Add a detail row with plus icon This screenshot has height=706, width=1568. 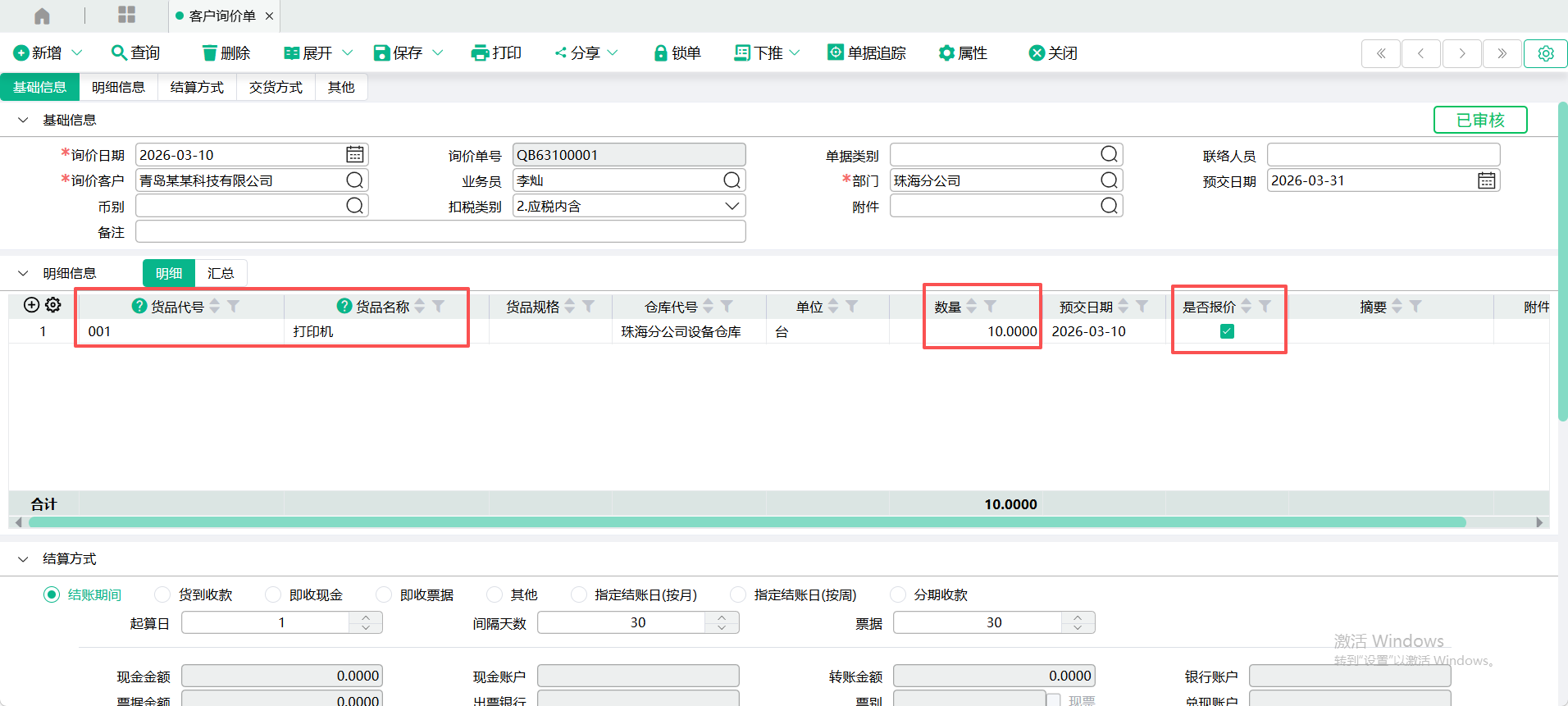tap(31, 305)
